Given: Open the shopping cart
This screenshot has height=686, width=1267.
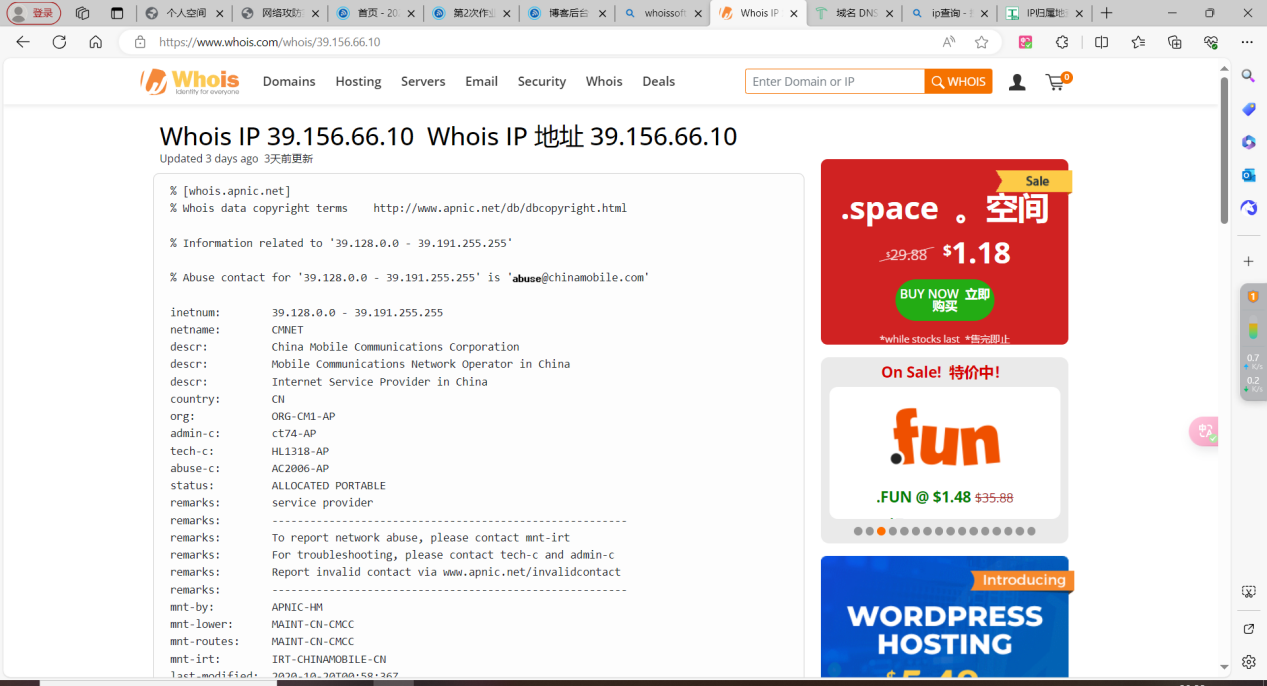Looking at the screenshot, I should pos(1056,82).
